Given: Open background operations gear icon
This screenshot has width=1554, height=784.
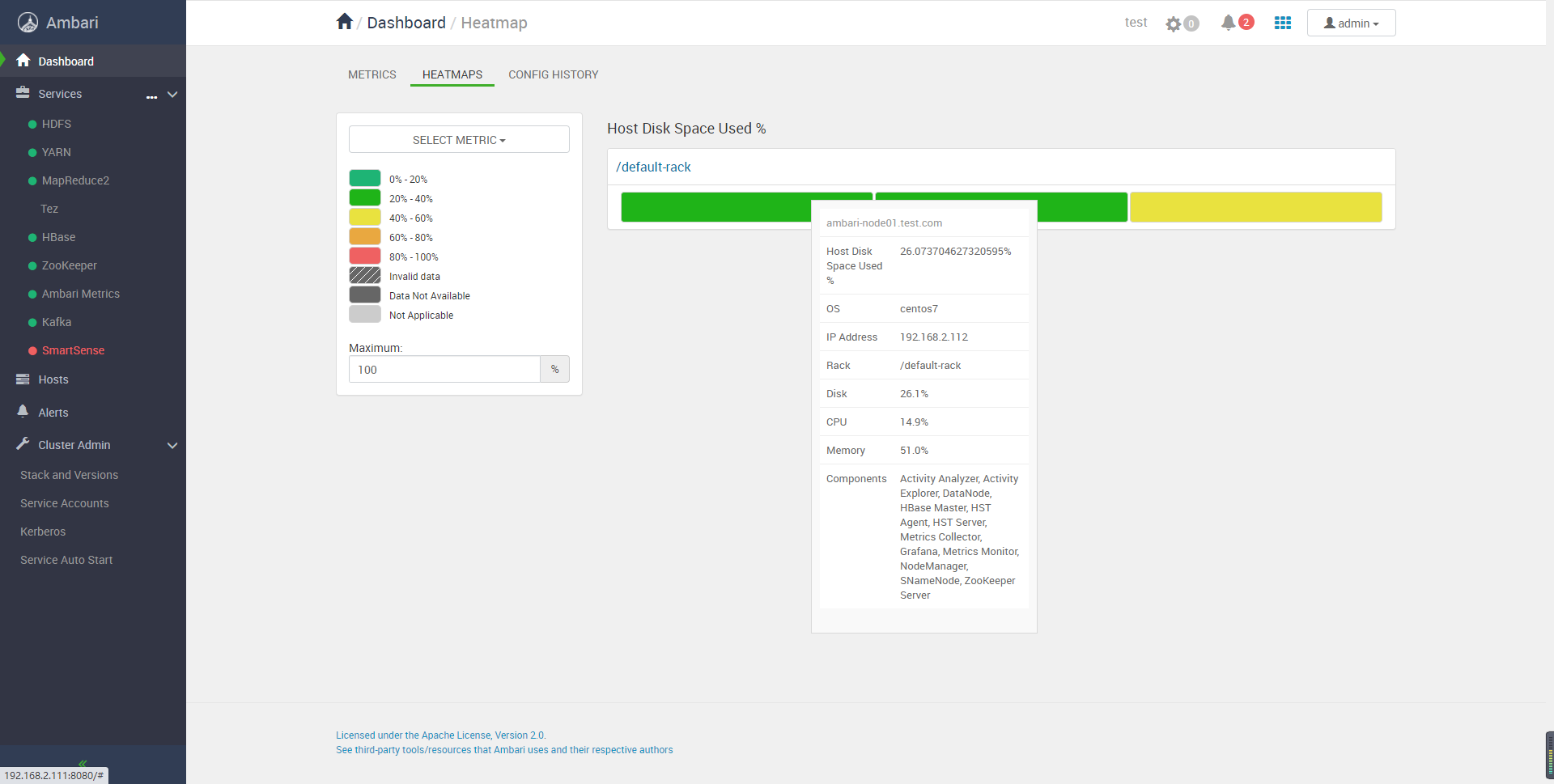Looking at the screenshot, I should [1174, 23].
